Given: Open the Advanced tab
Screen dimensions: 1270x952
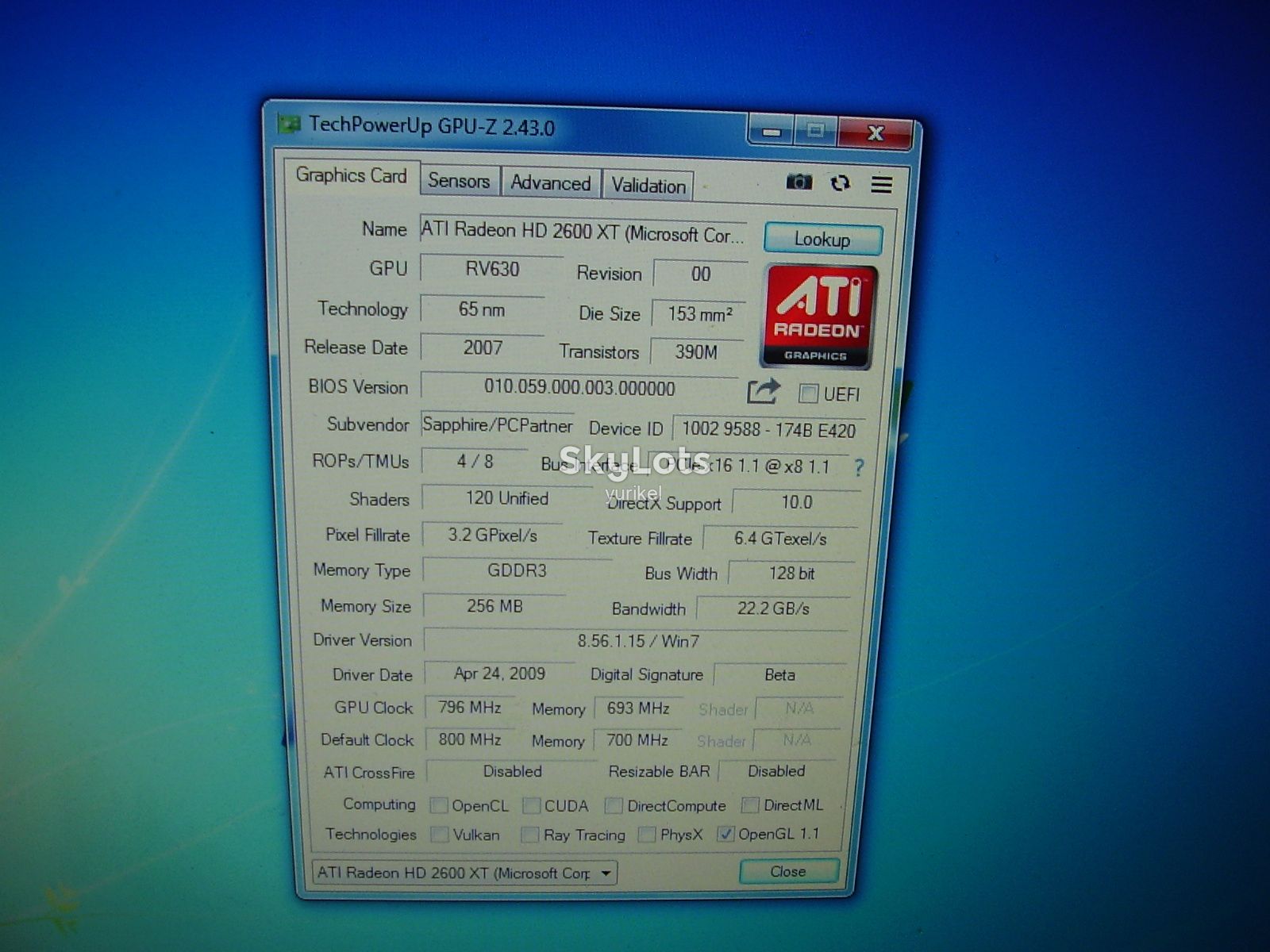Looking at the screenshot, I should (551, 183).
